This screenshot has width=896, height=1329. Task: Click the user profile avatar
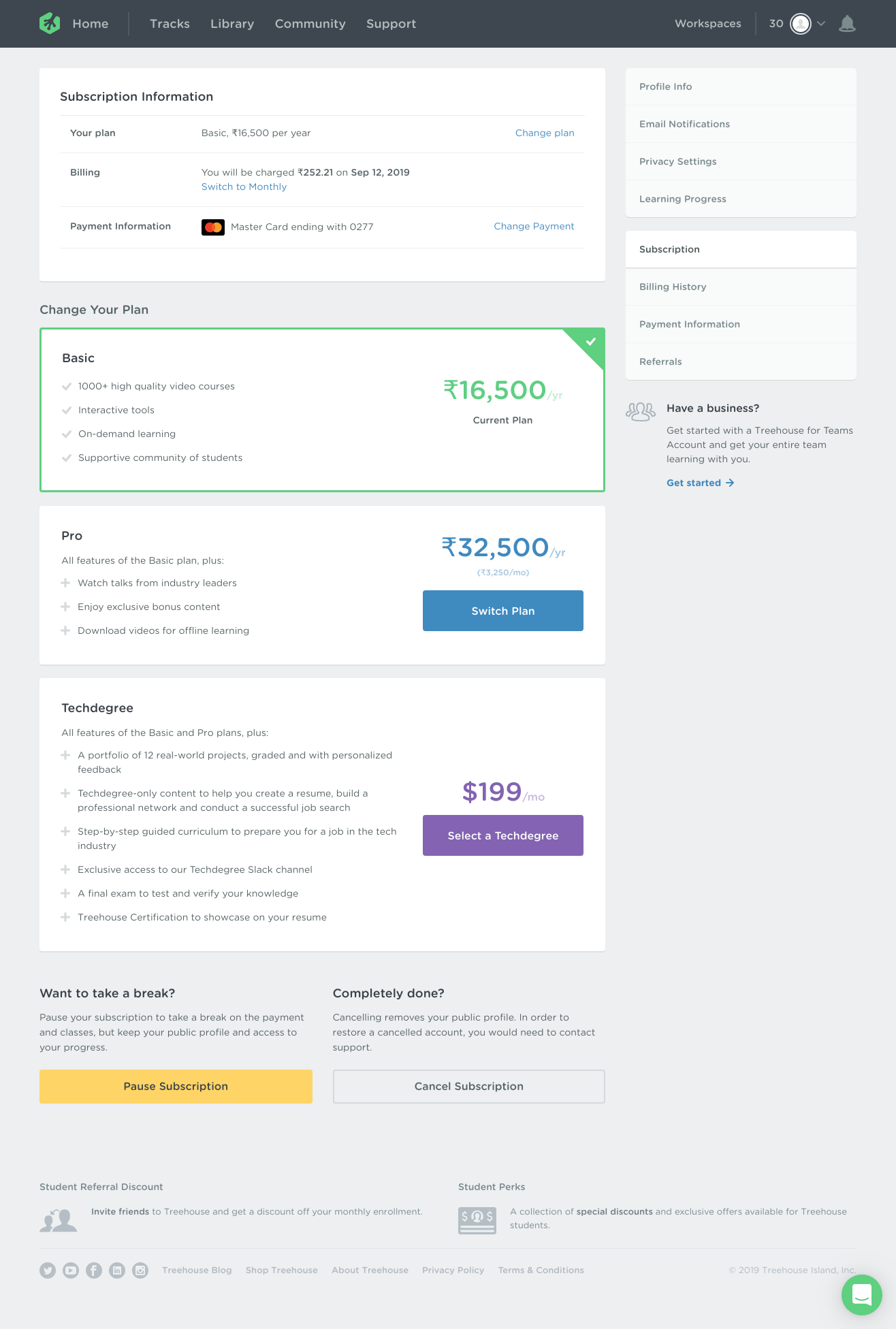point(801,24)
